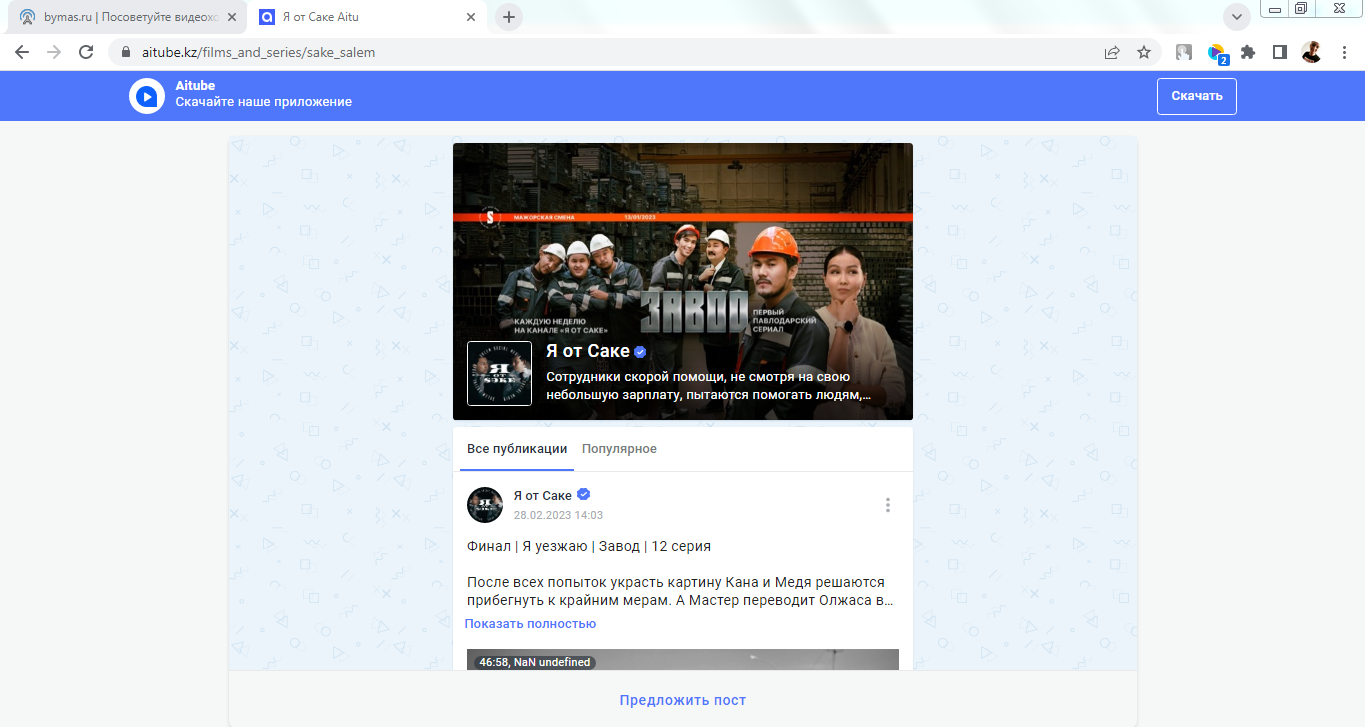The width and height of the screenshot is (1365, 727).
Task: Click the Я от Саке channel avatar in header
Action: [499, 373]
